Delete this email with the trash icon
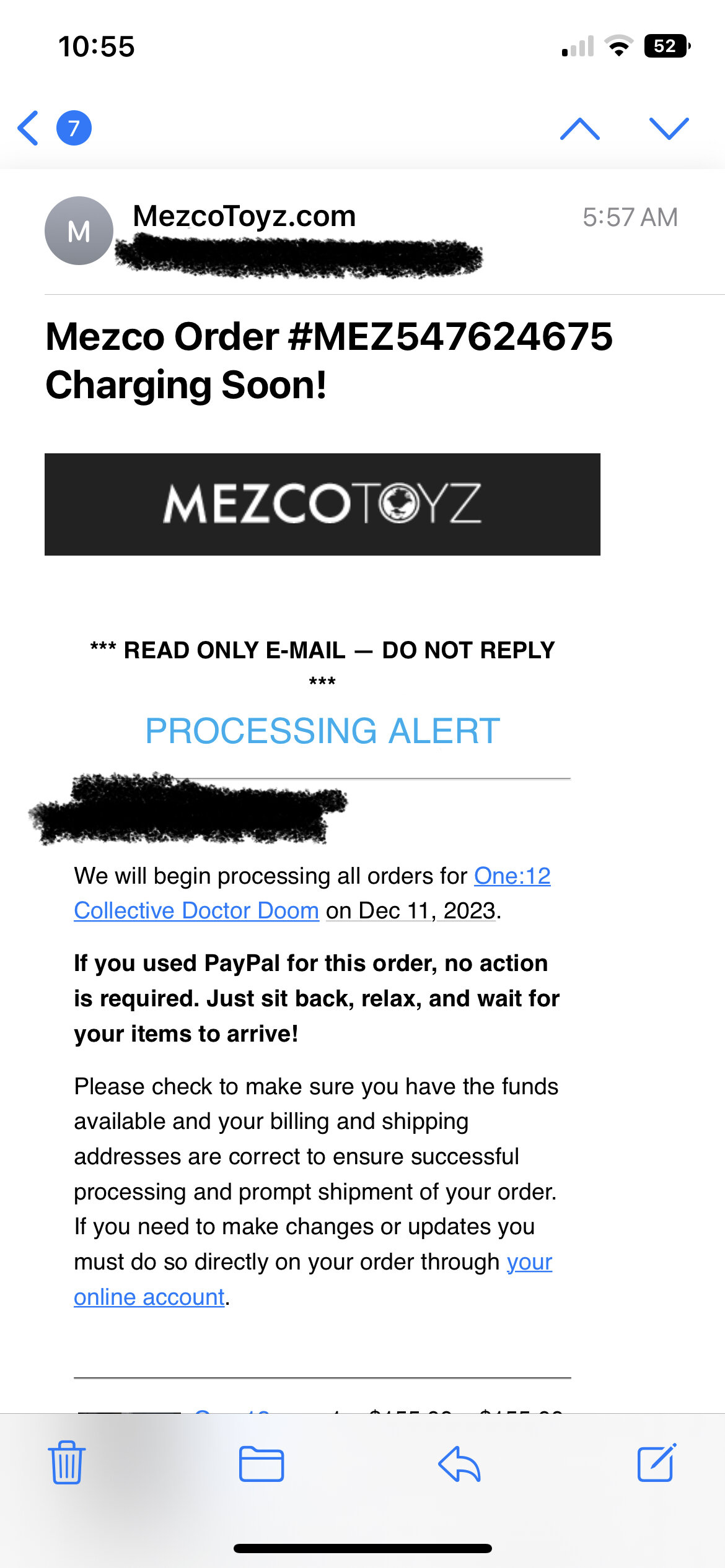 (66, 1463)
